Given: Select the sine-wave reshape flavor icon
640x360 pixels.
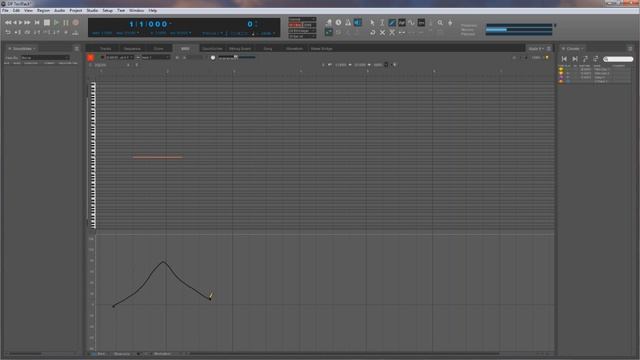Looking at the screenshot, I should (x=411, y=23).
